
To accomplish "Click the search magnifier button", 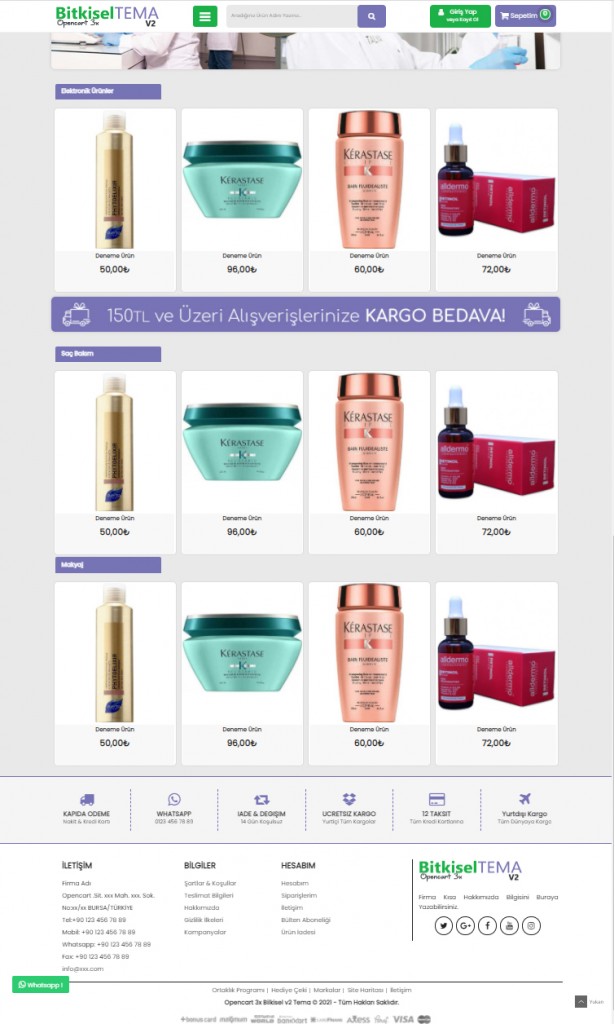I will (x=371, y=16).
